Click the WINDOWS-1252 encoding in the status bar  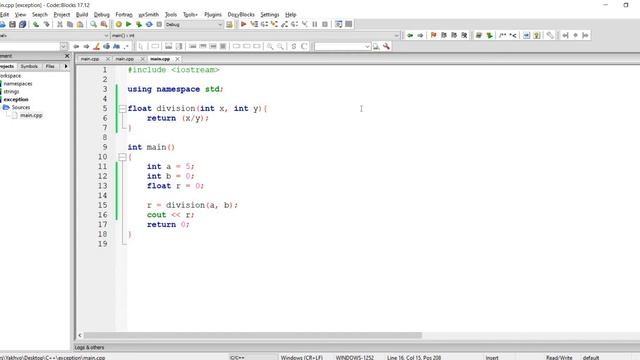[x=355, y=358]
